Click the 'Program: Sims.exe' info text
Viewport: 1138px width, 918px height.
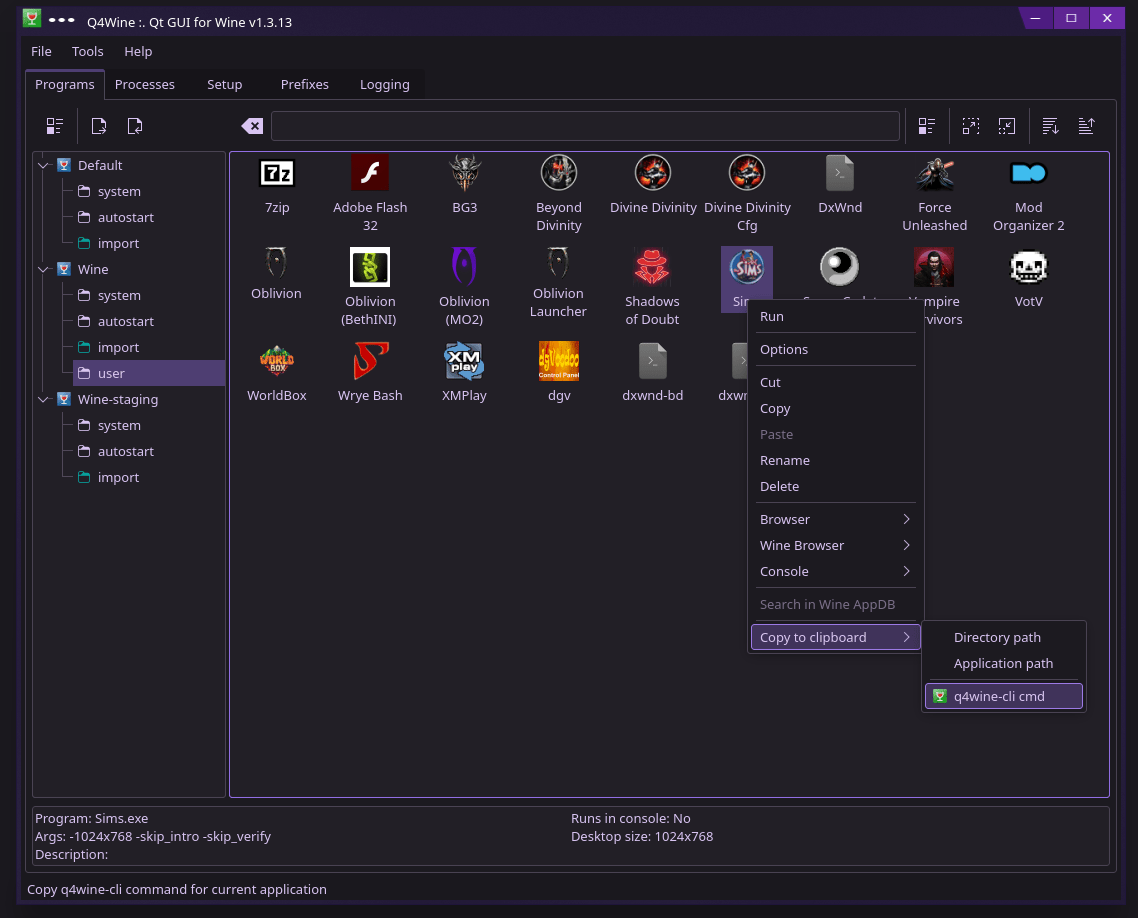coord(91,819)
